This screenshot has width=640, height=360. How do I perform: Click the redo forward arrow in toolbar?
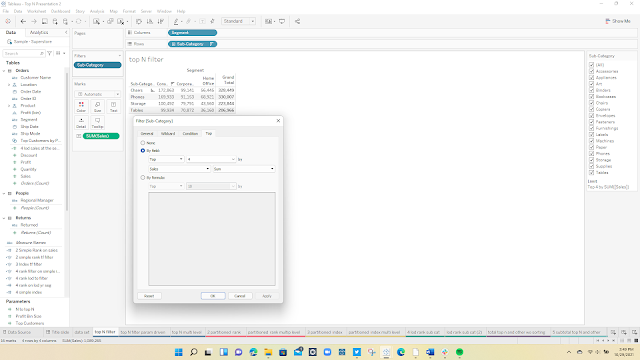(34, 21)
